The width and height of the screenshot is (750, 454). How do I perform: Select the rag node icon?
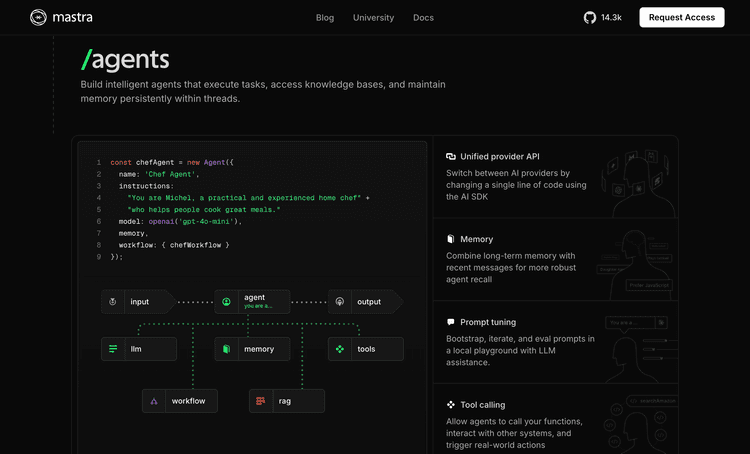(260, 401)
